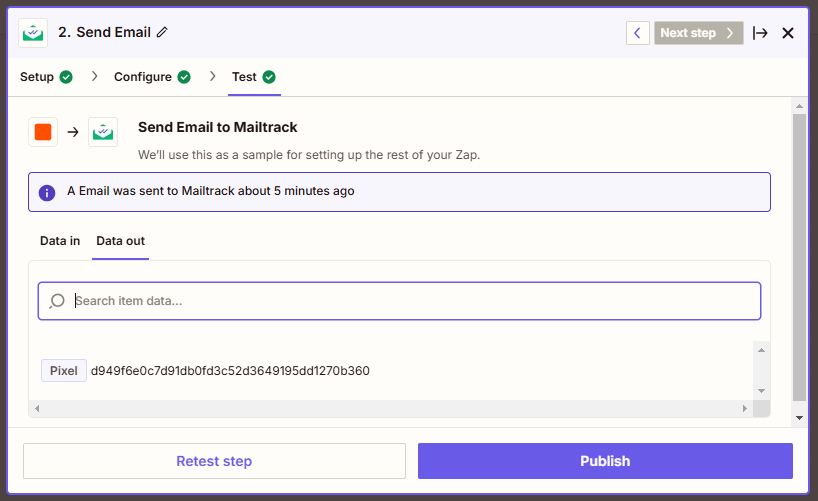Click the Mailtrack icon beside Send Email title
The image size is (818, 501).
tap(103, 132)
